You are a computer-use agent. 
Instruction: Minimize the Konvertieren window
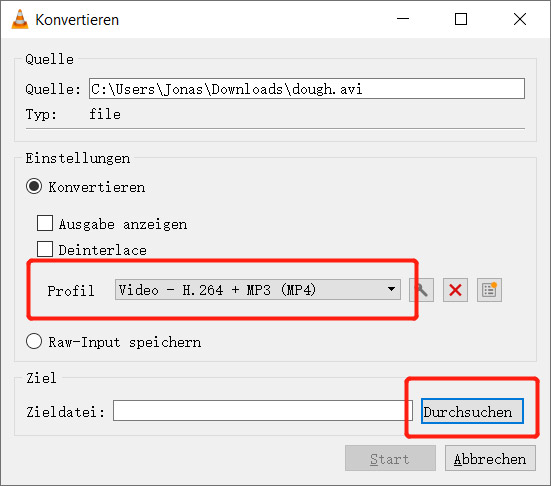click(x=403, y=19)
